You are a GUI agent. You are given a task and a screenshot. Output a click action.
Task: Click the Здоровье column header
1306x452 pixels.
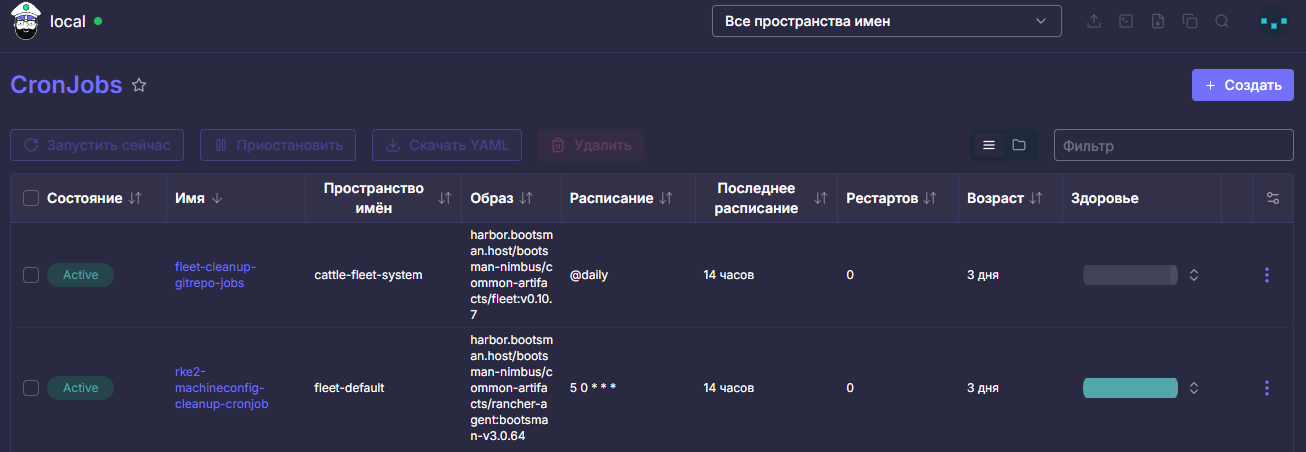(x=1105, y=199)
